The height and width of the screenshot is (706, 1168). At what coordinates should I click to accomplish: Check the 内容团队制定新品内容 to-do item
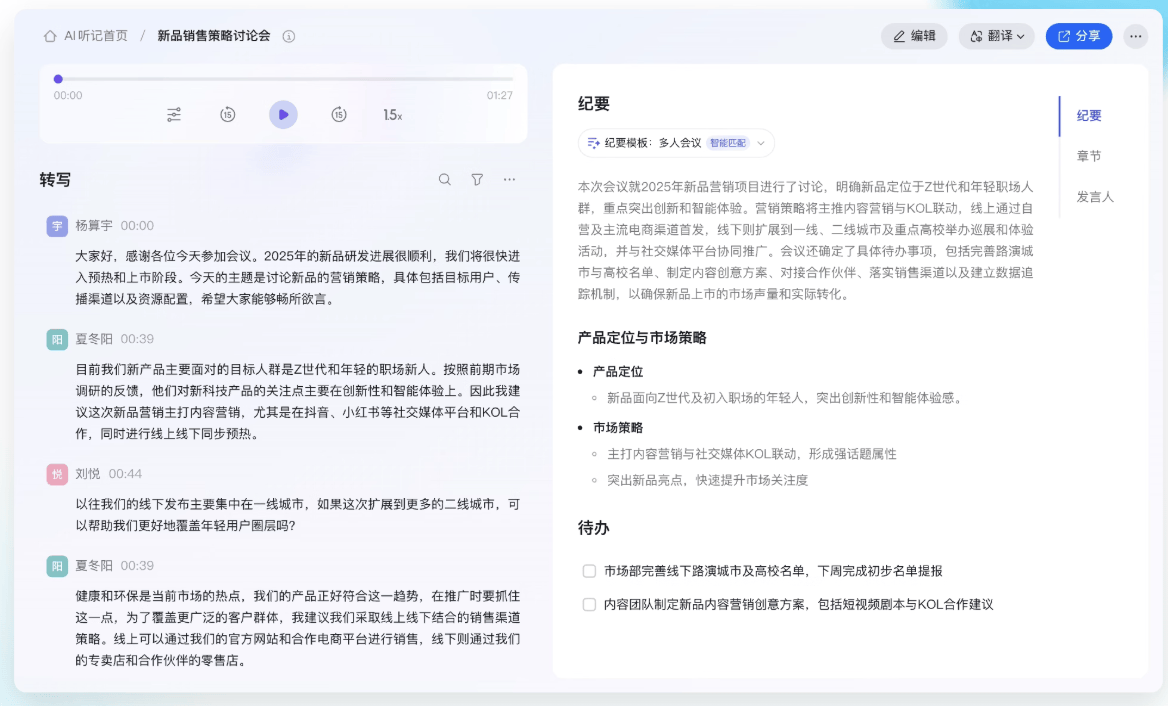(589, 605)
